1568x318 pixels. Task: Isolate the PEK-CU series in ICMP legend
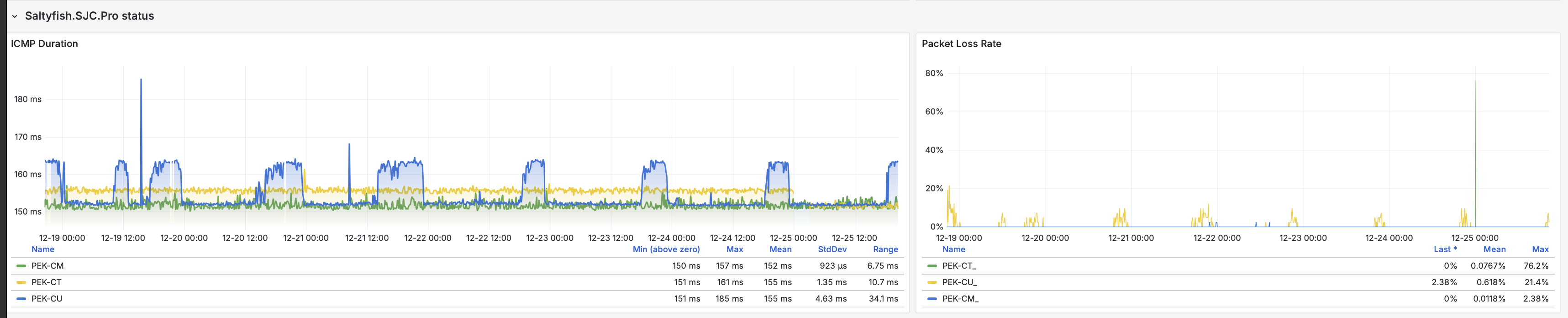(x=47, y=299)
